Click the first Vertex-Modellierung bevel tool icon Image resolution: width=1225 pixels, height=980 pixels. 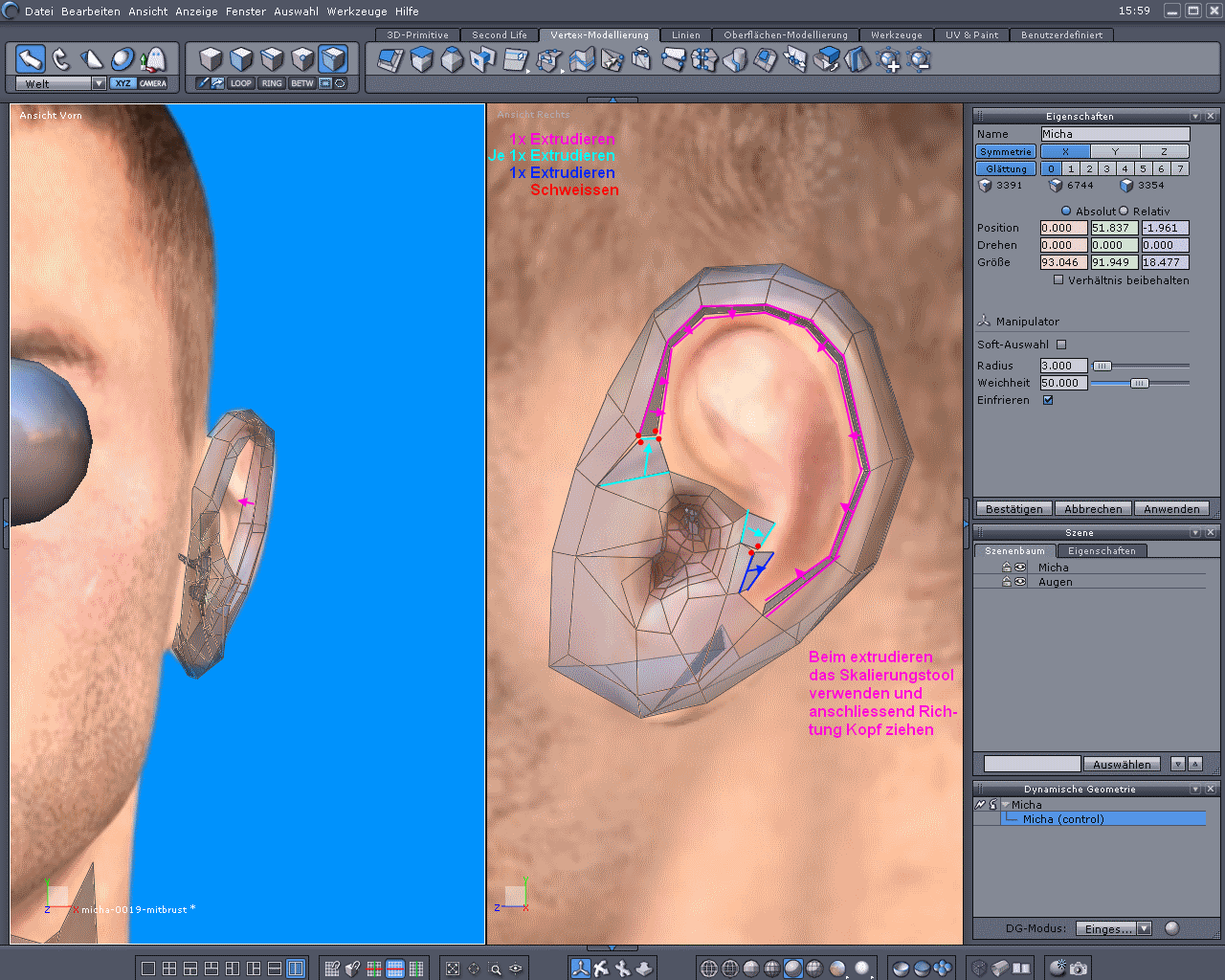(390, 60)
